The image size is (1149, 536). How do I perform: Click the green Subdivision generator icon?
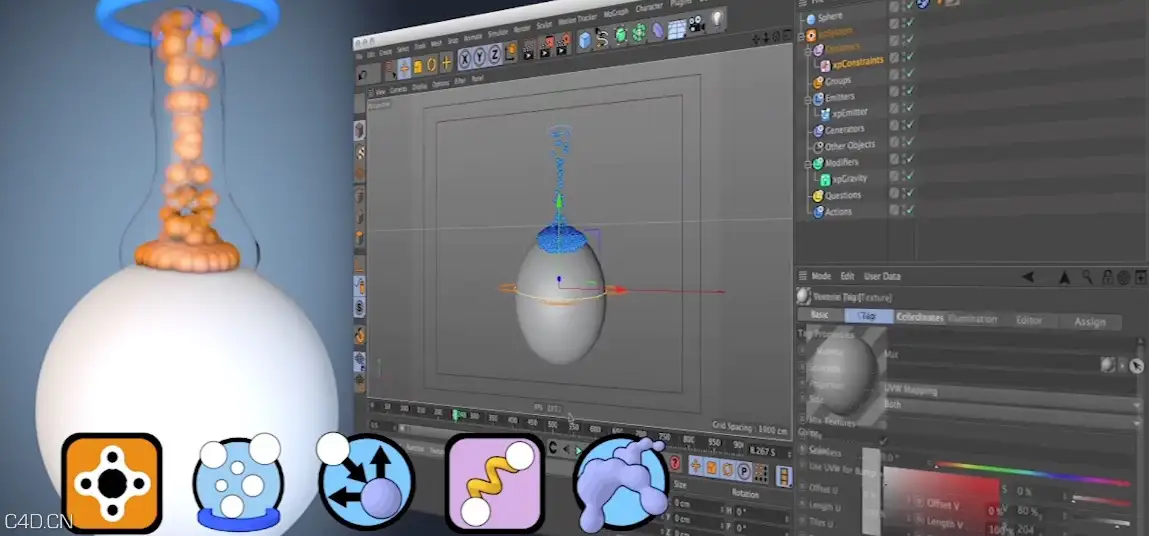(620, 35)
